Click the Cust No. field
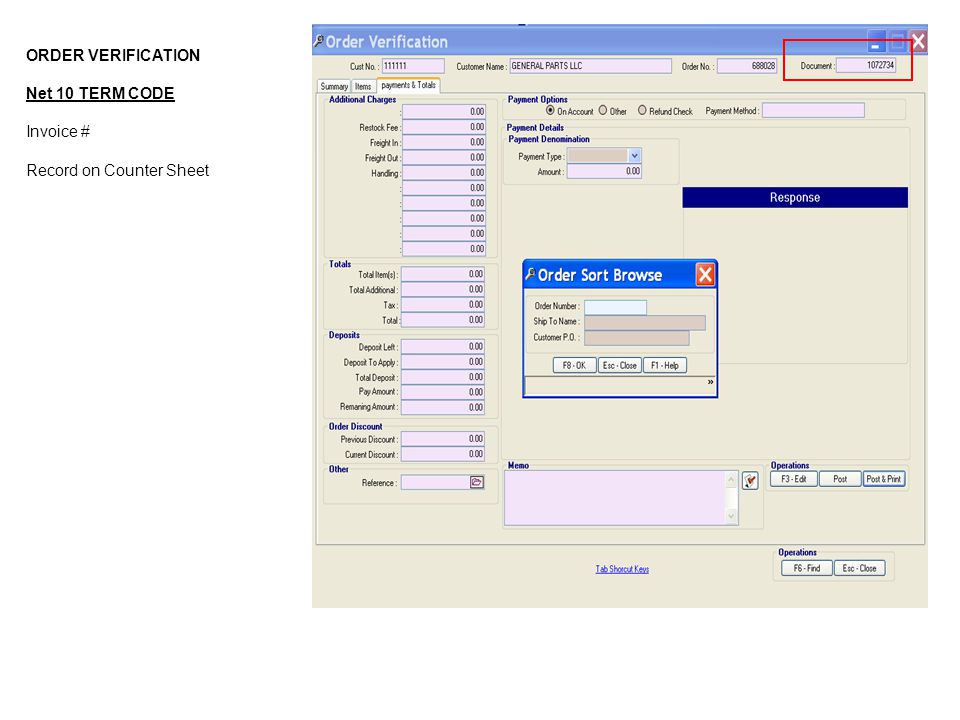This screenshot has width=960, height=720. [413, 66]
